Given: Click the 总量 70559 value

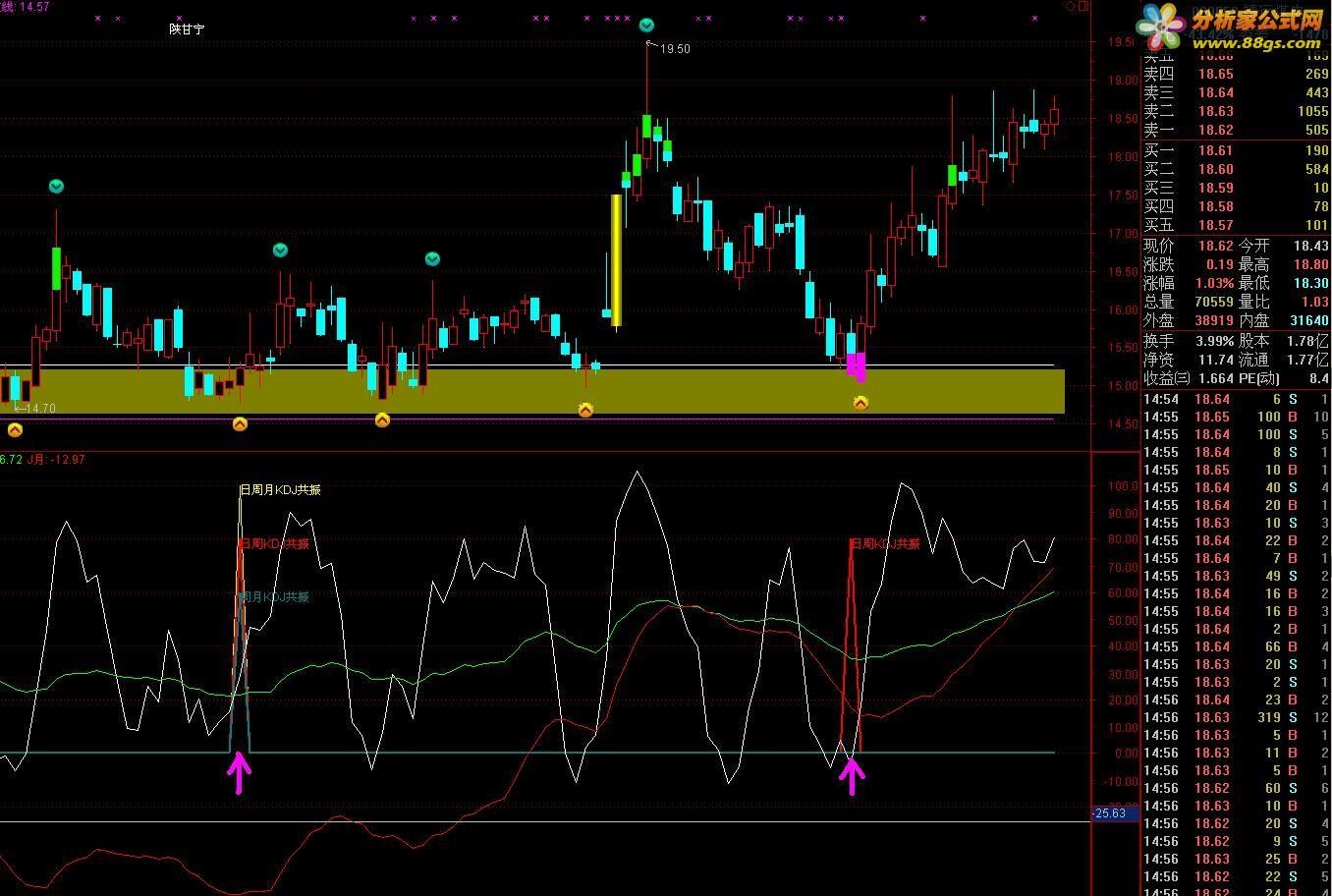Looking at the screenshot, I should (x=1213, y=302).
